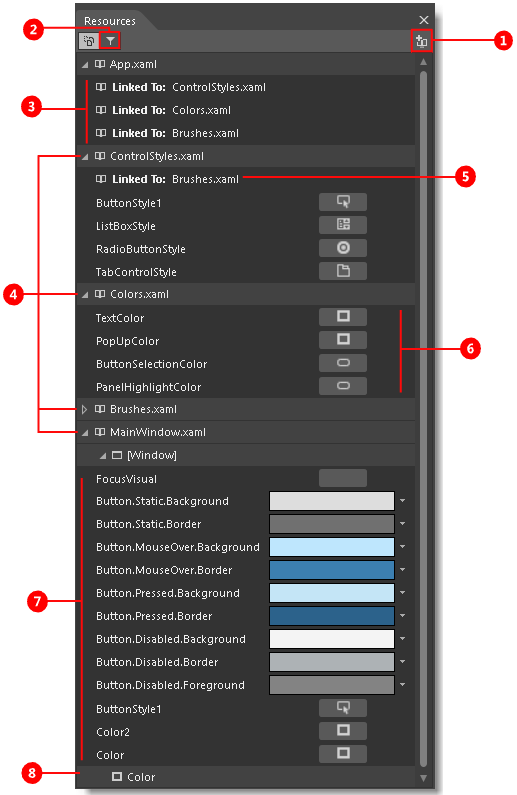Collapse the [Window] node
This screenshot has height=795, width=517.
[x=103, y=455]
